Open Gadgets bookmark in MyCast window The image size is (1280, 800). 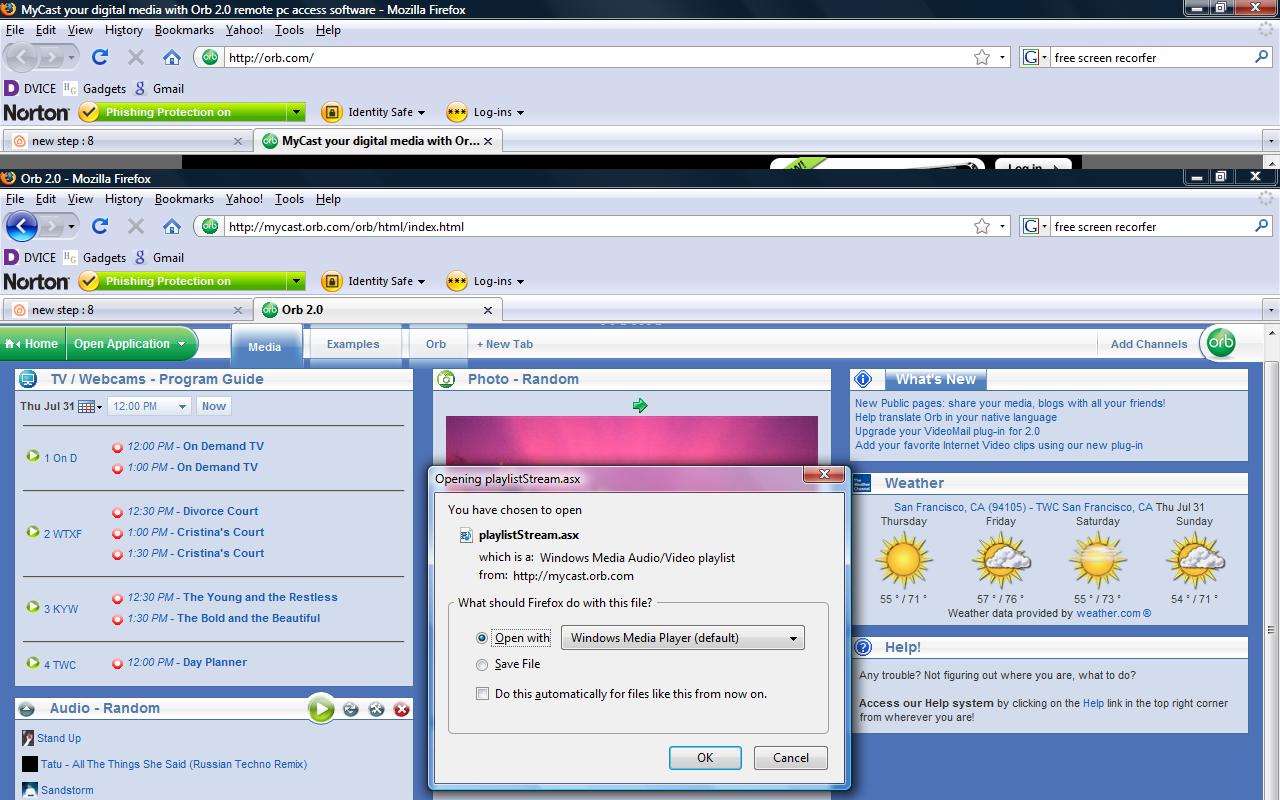tap(94, 88)
